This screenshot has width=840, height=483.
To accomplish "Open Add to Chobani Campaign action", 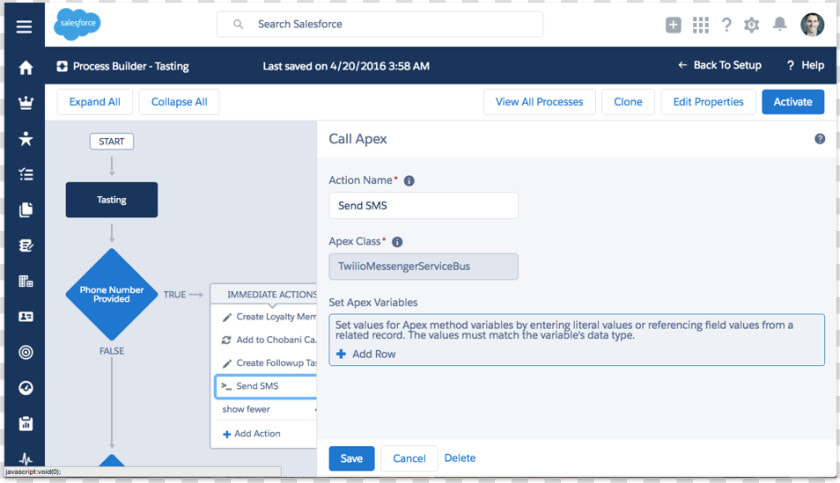I will click(x=268, y=339).
